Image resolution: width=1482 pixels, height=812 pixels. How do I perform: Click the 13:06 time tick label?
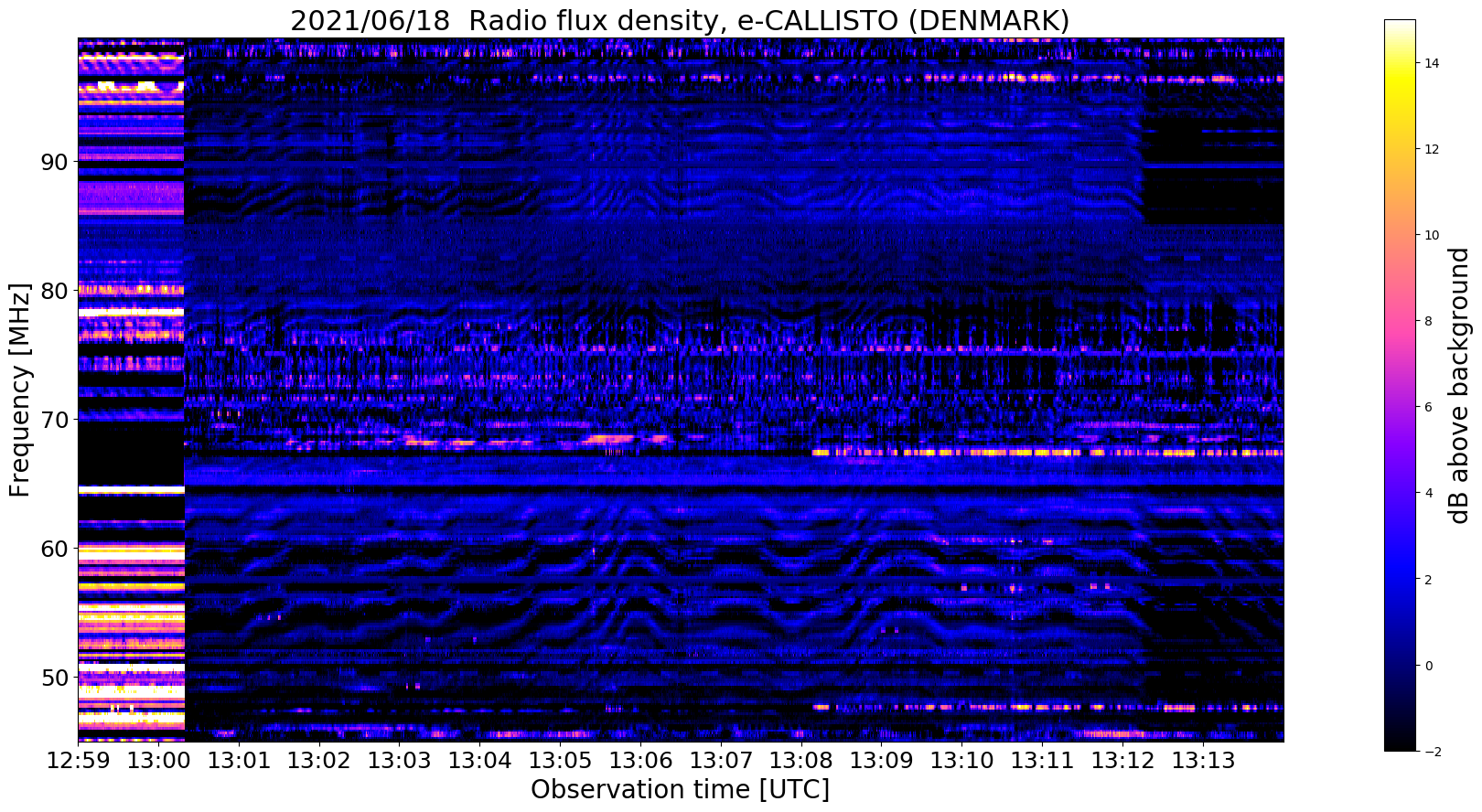click(640, 760)
